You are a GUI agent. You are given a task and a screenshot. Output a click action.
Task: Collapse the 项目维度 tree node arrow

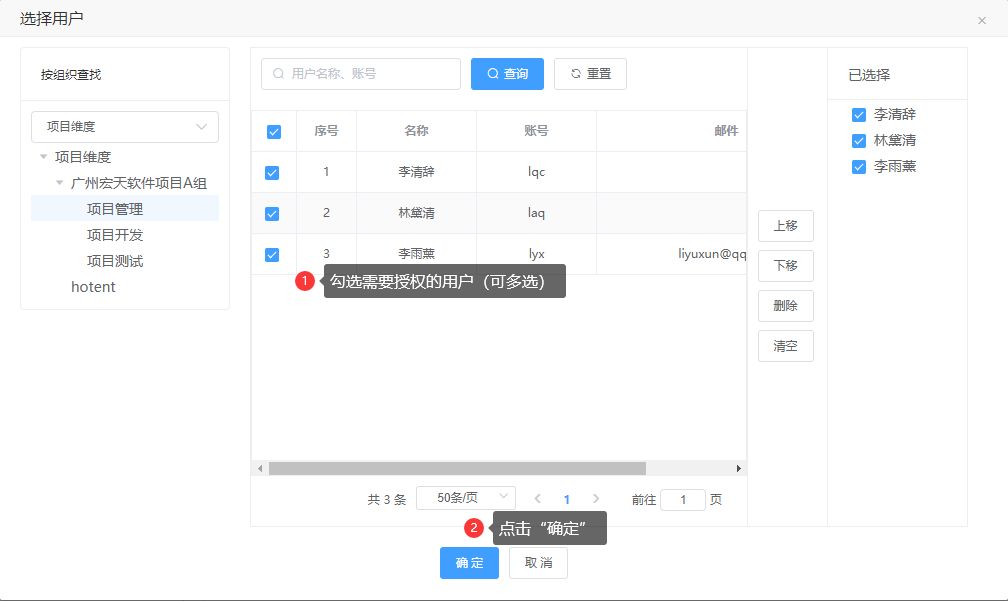[x=43, y=157]
